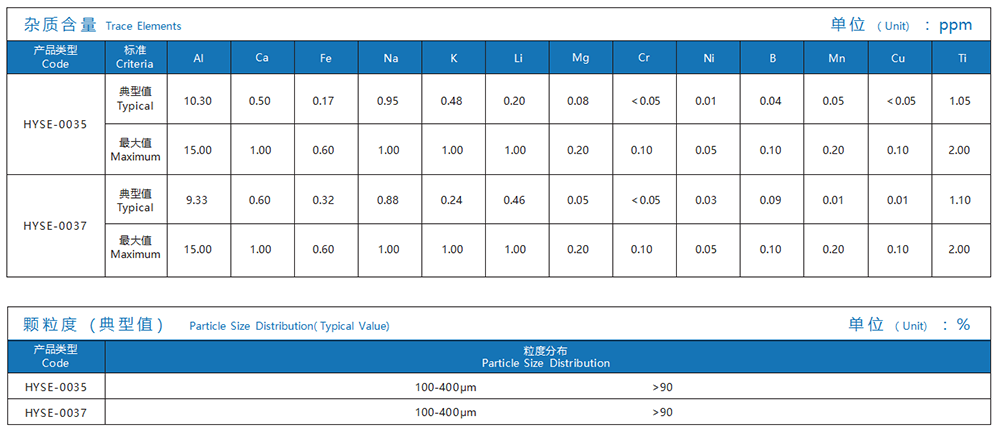This screenshot has height=433, width=1000.
Task: Click HYSE-0035 in the Particle Size table
Action: coord(56,387)
